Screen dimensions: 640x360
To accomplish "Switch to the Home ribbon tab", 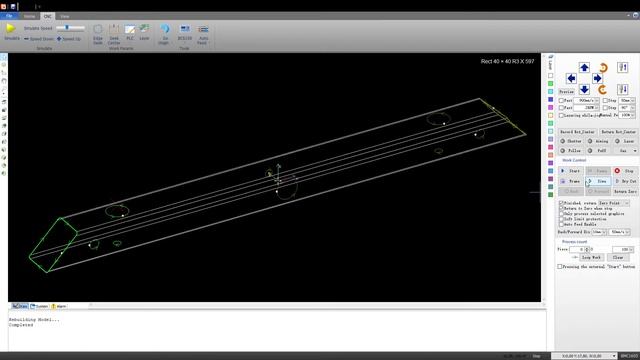I will point(29,16).
